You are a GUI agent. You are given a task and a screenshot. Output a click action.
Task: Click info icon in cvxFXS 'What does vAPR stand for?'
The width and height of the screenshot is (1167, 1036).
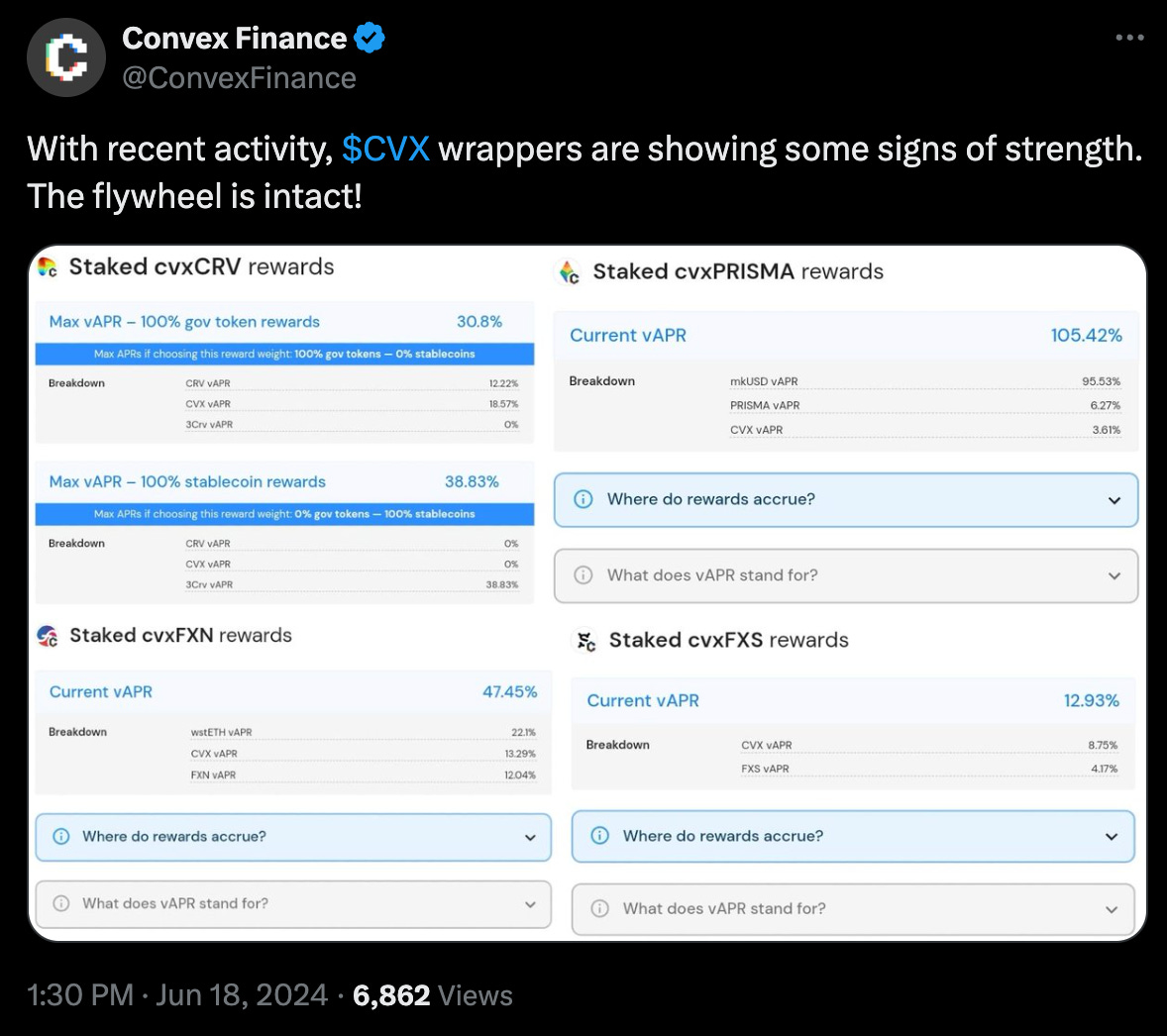coord(600,909)
